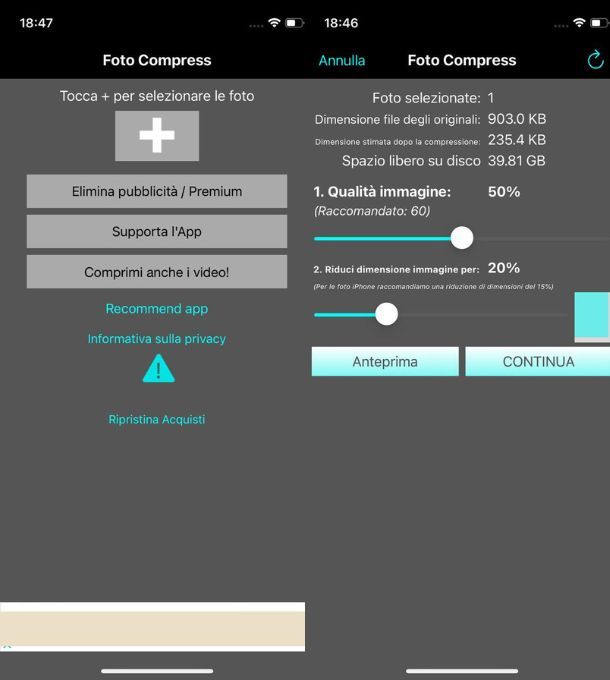Tap the warning triangle icon

159,369
